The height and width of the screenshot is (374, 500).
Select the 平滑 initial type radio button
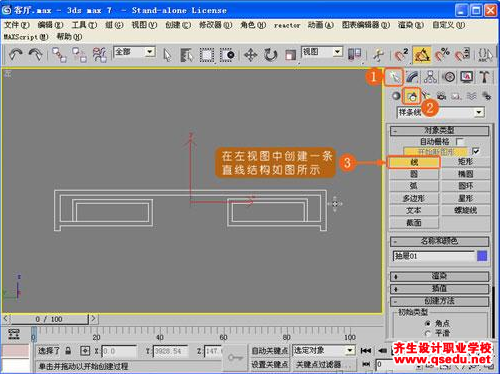(428, 333)
